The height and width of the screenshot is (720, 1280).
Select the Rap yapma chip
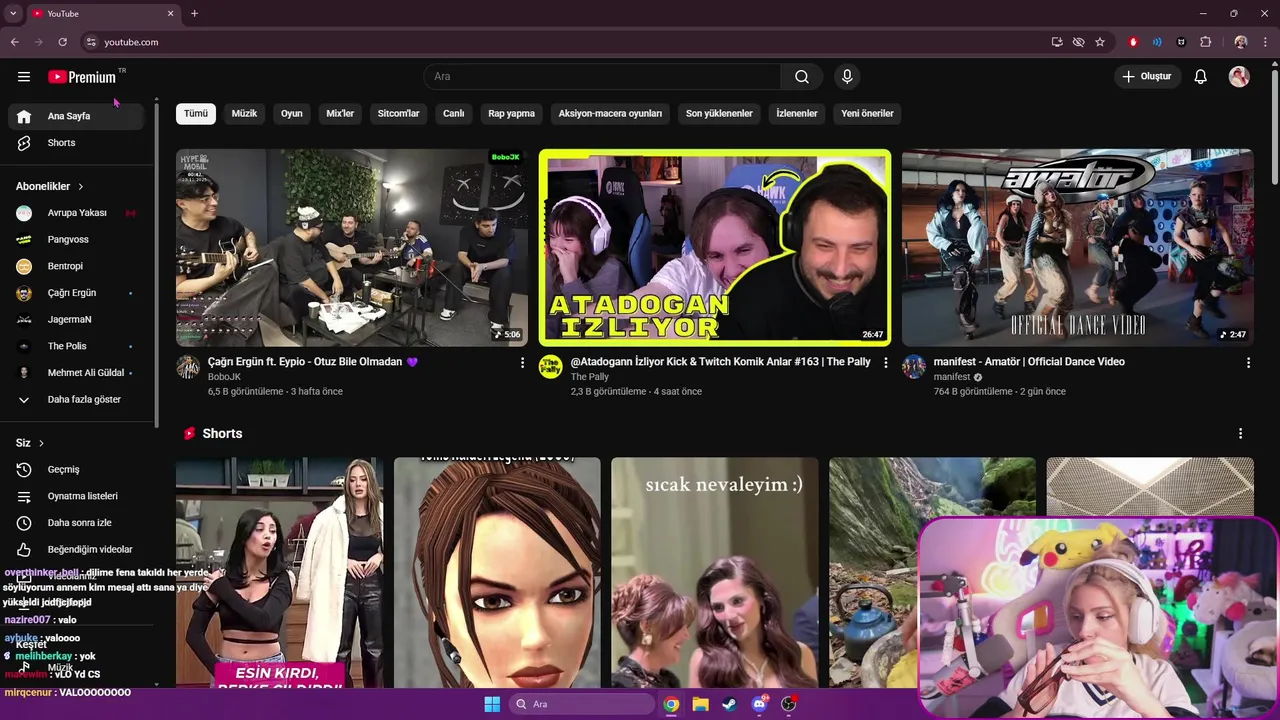click(511, 113)
